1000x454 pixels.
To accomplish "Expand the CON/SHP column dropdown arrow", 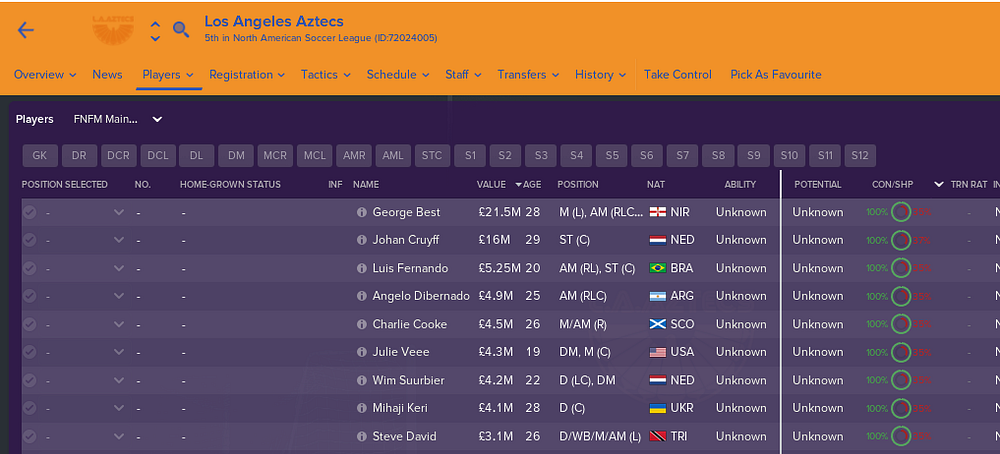I will point(939,184).
